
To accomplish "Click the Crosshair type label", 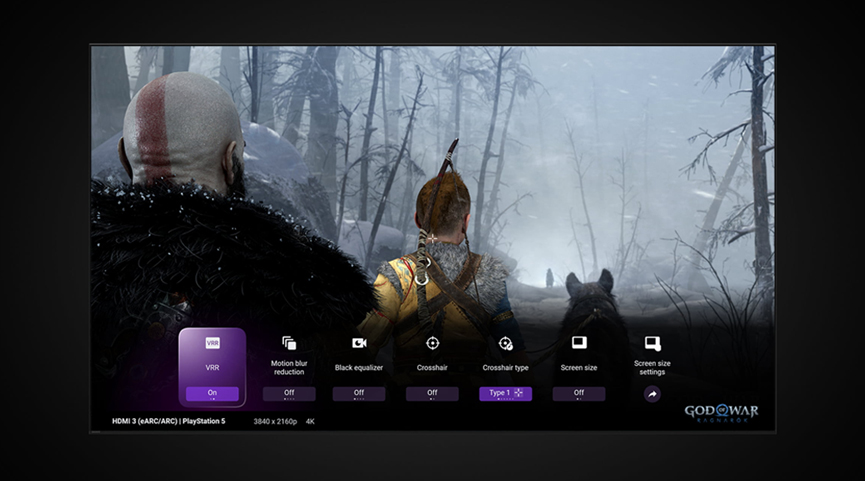I will click(505, 367).
